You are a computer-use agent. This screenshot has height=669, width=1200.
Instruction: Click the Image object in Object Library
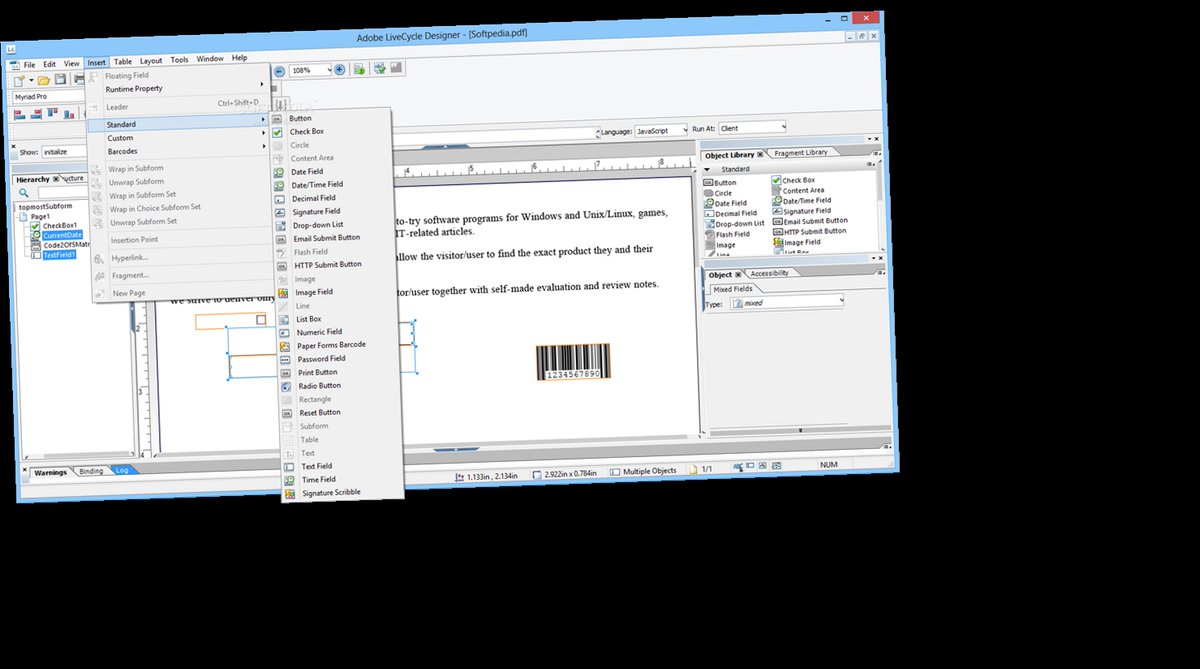(721, 245)
